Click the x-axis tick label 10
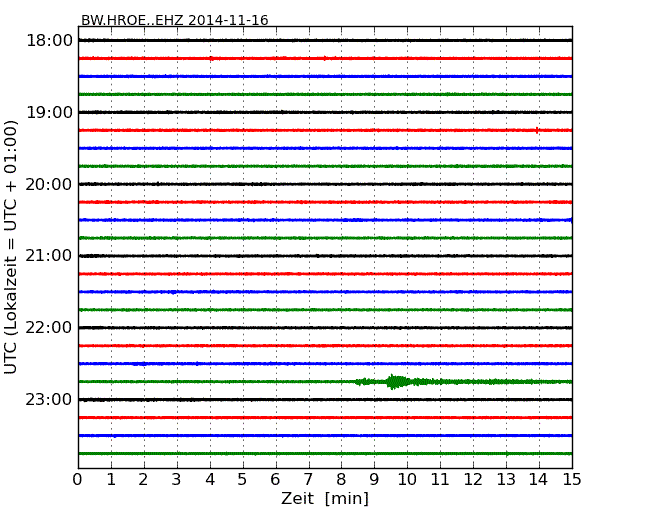This screenshot has height=520, width=650. coord(407,480)
